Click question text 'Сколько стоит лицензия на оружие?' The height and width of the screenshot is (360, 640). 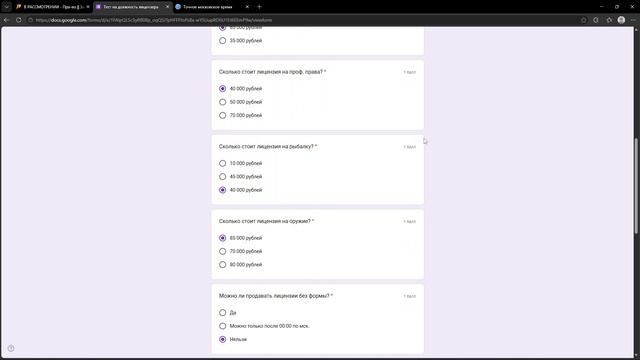pyautogui.click(x=264, y=221)
